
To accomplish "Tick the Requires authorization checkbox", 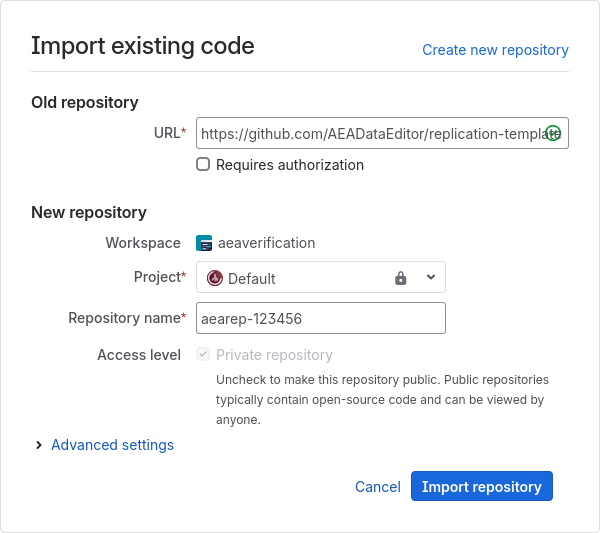I will click(203, 165).
